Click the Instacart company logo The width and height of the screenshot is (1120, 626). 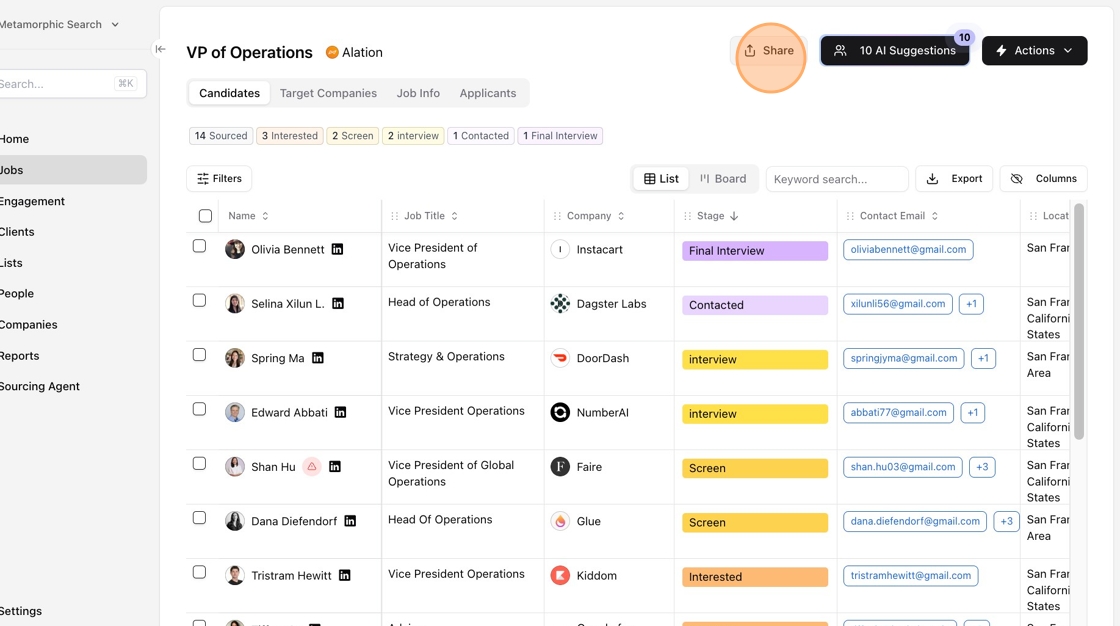(560, 249)
